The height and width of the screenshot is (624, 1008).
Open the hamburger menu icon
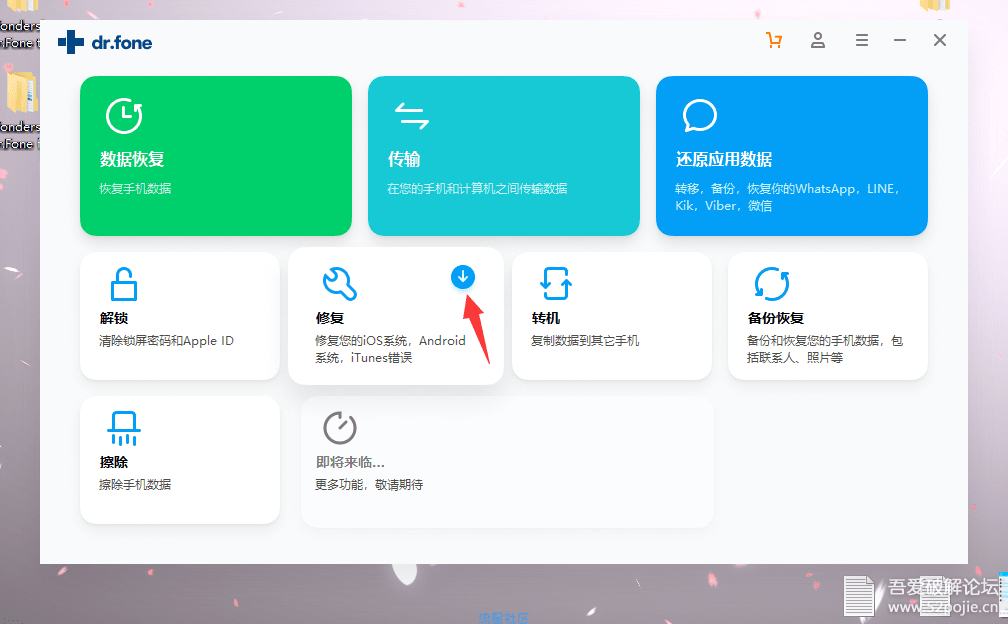(862, 40)
